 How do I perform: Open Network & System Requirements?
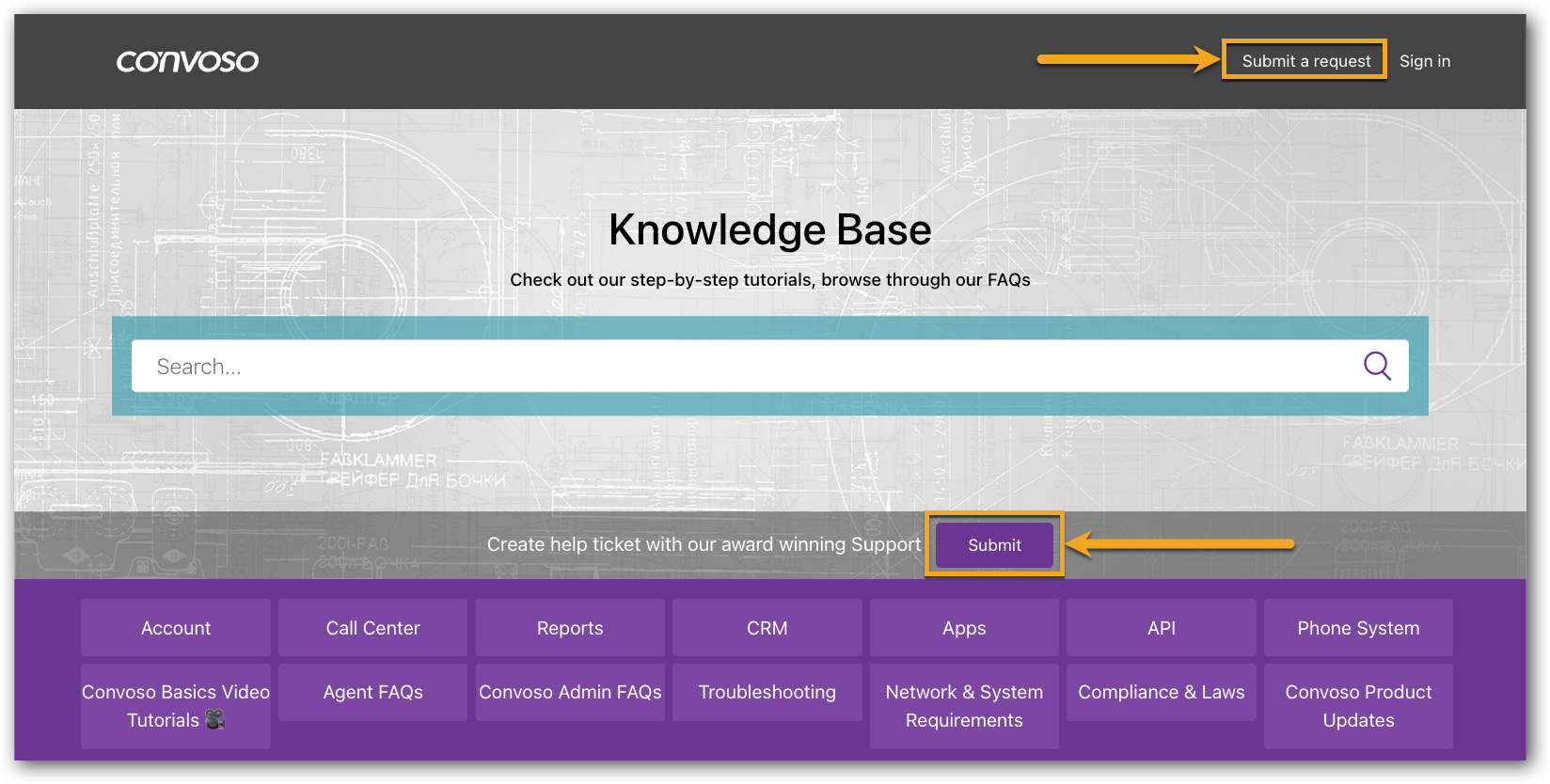click(x=964, y=706)
